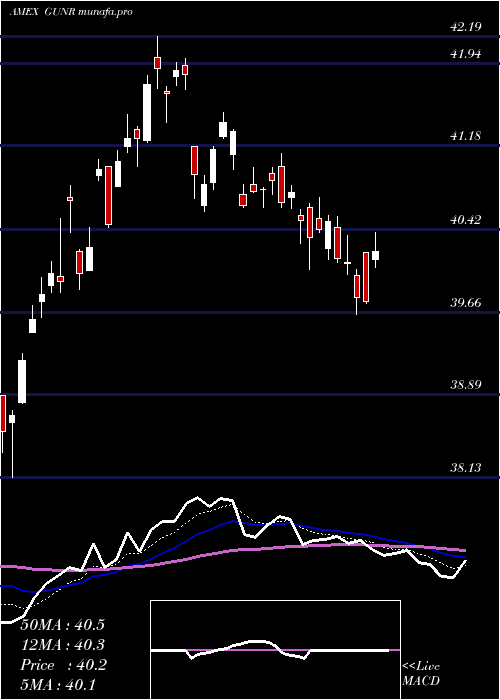Click the 39.66 price level label
This screenshot has width=500, height=700.
pos(466,303)
